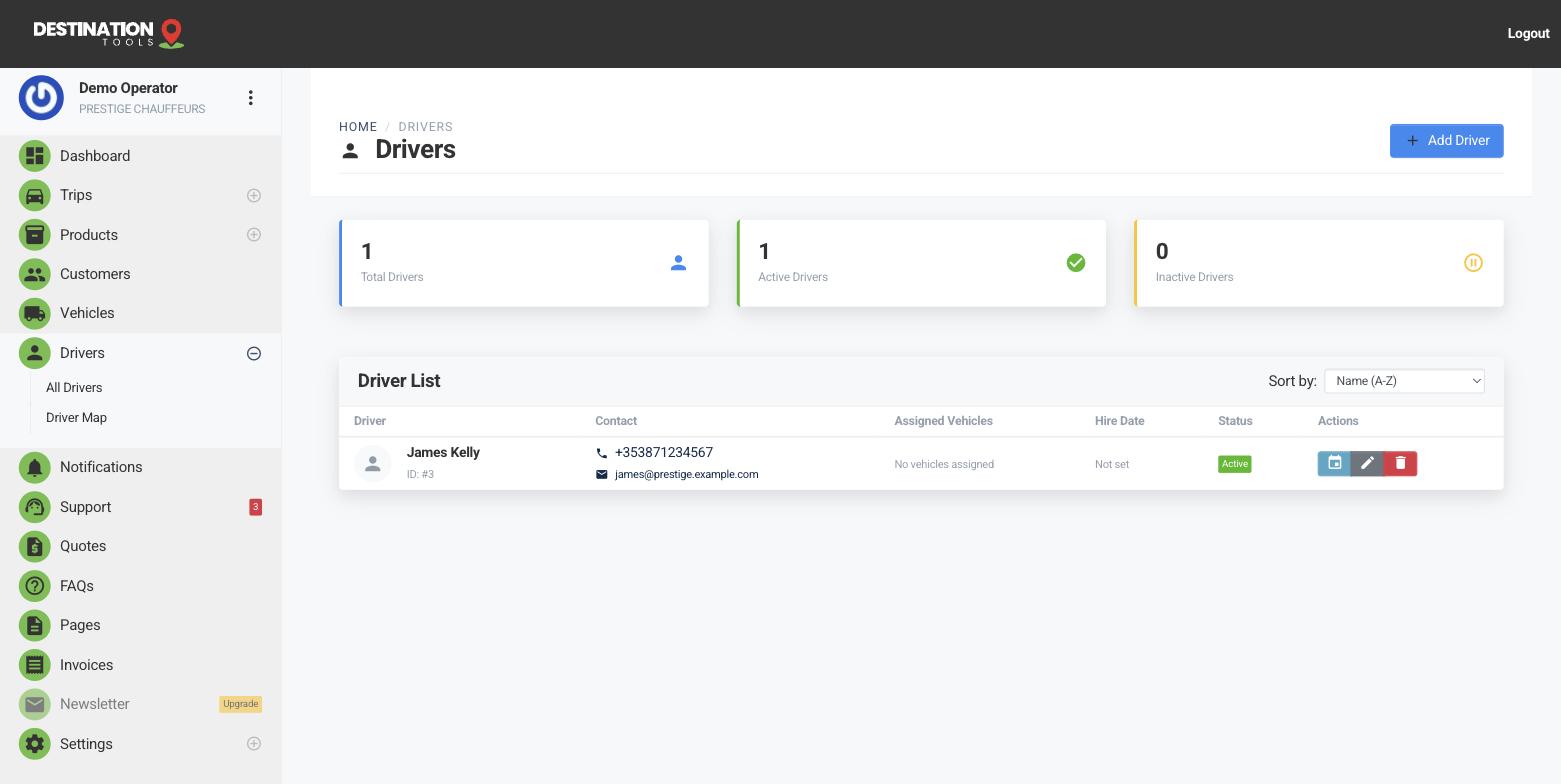Click the phone icon beside +353871234567

602,453
